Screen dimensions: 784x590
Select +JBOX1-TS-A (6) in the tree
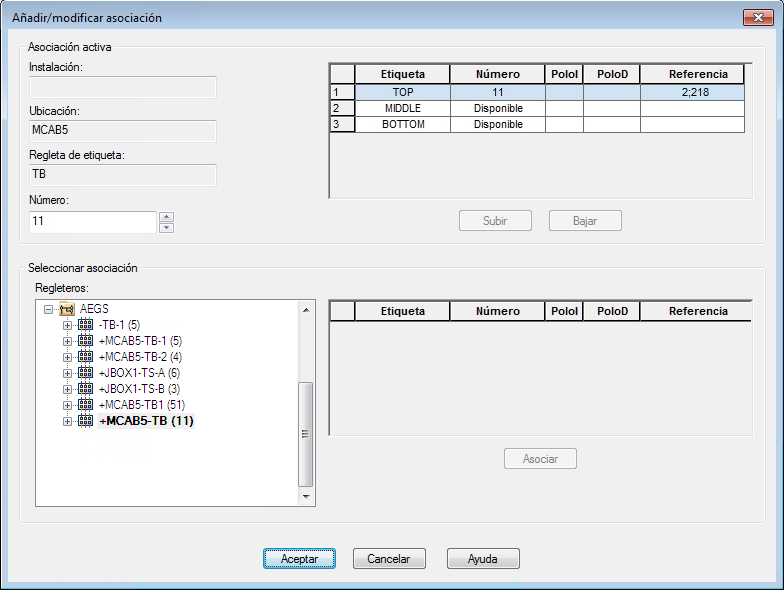(x=139, y=373)
